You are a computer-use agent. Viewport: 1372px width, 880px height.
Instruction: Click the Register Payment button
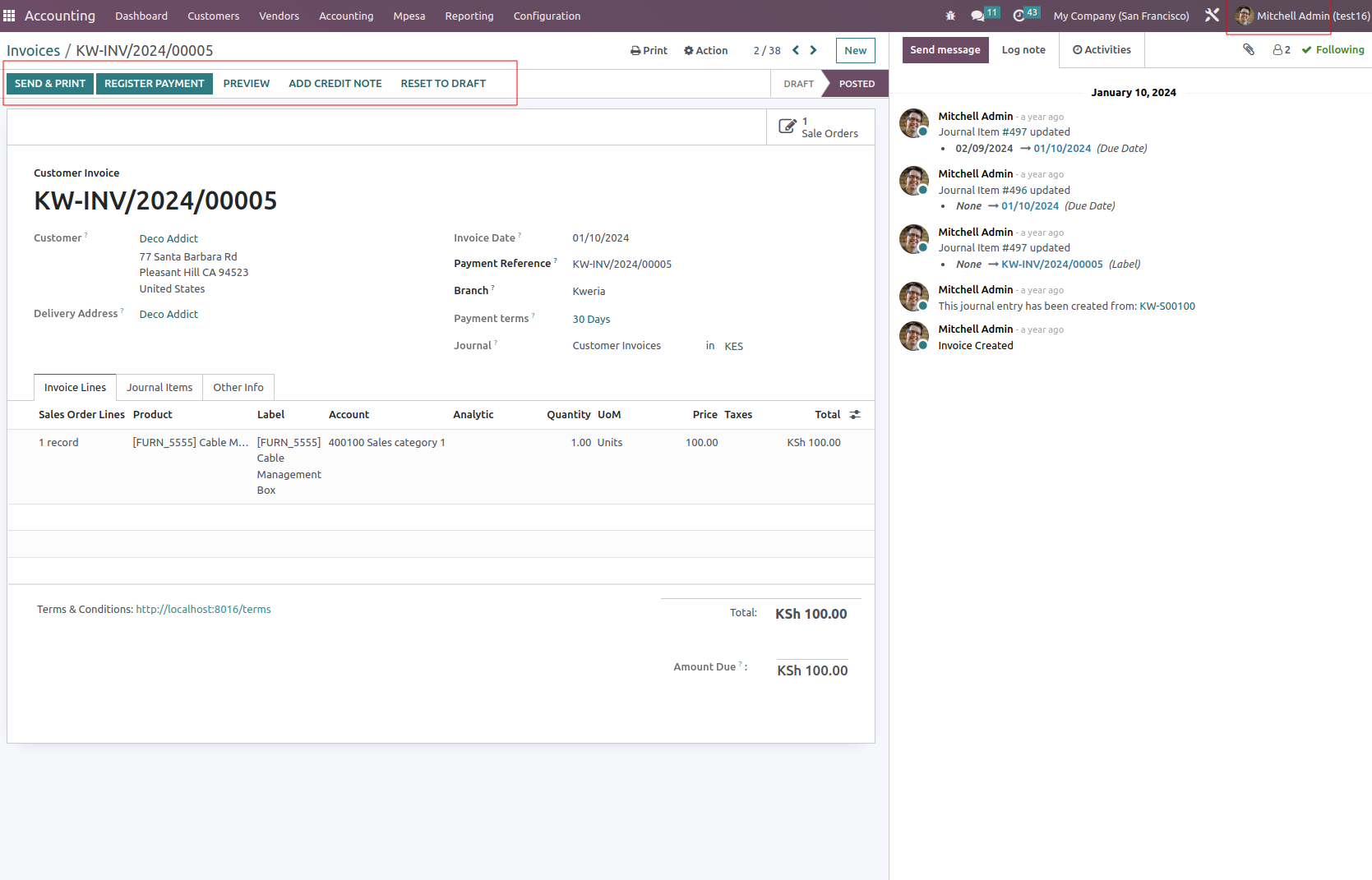click(x=154, y=84)
